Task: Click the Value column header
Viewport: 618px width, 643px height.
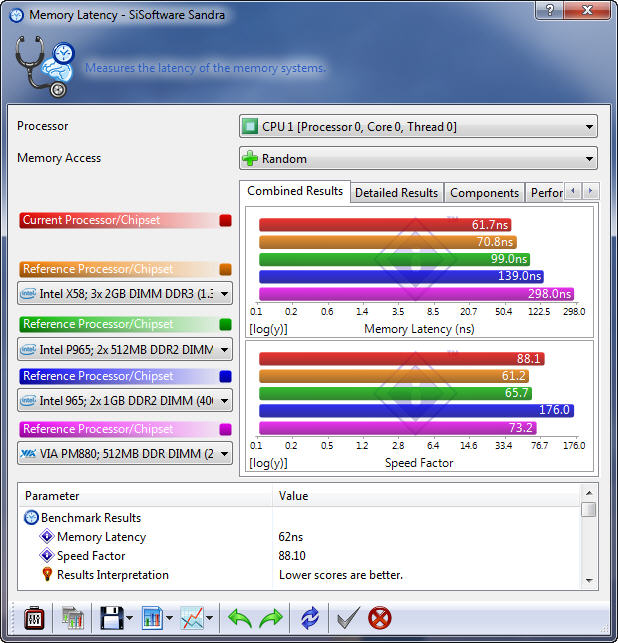Action: pyautogui.click(x=427, y=496)
